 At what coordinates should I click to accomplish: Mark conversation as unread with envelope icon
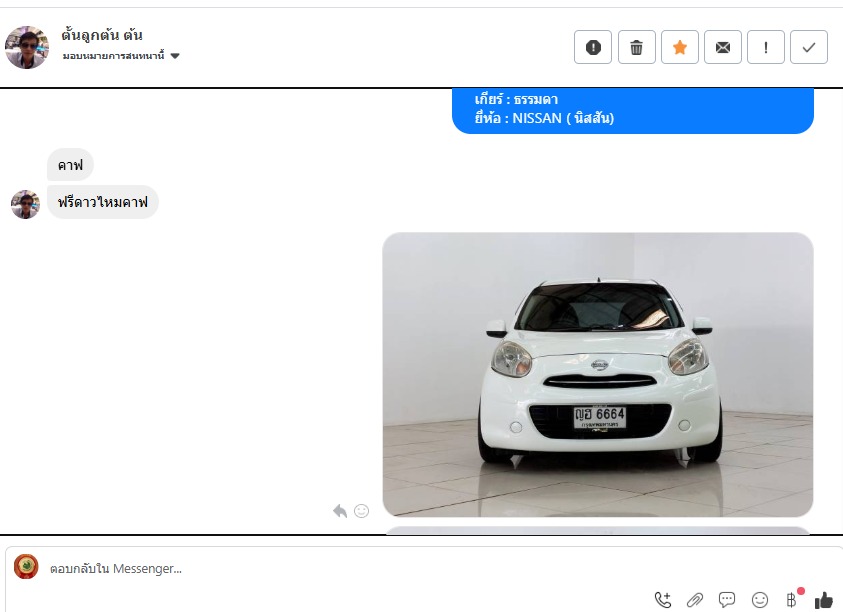pyautogui.click(x=723, y=47)
